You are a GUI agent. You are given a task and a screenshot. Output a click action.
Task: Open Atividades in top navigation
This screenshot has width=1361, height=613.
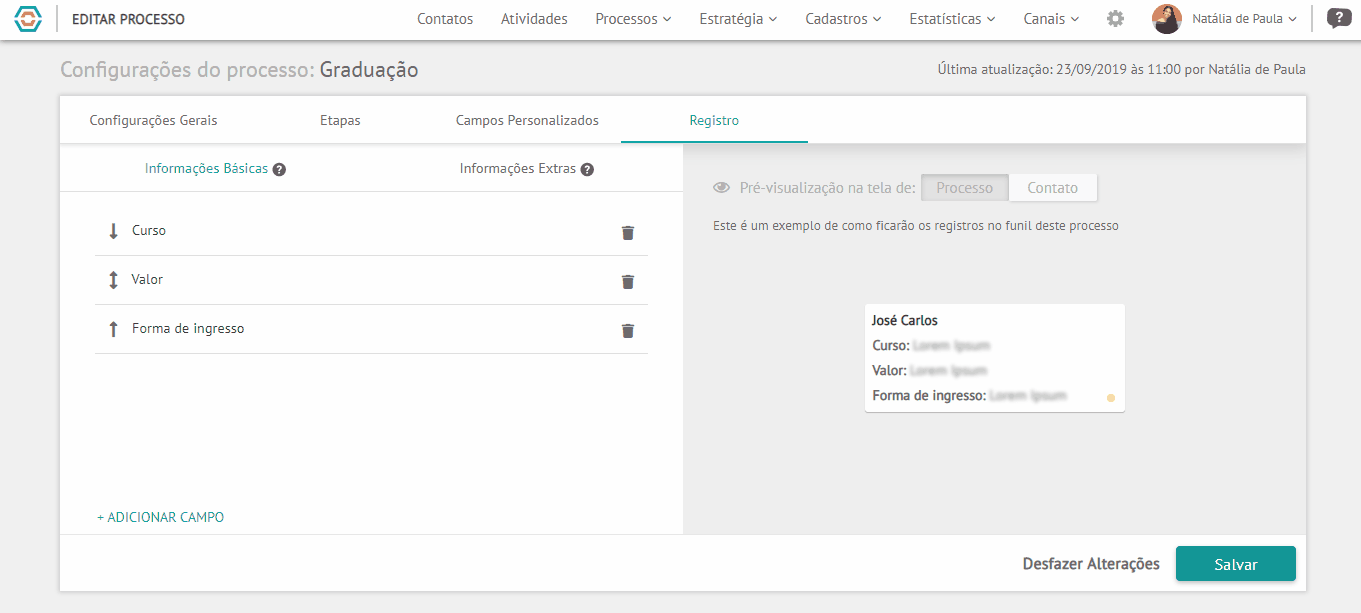tap(534, 19)
